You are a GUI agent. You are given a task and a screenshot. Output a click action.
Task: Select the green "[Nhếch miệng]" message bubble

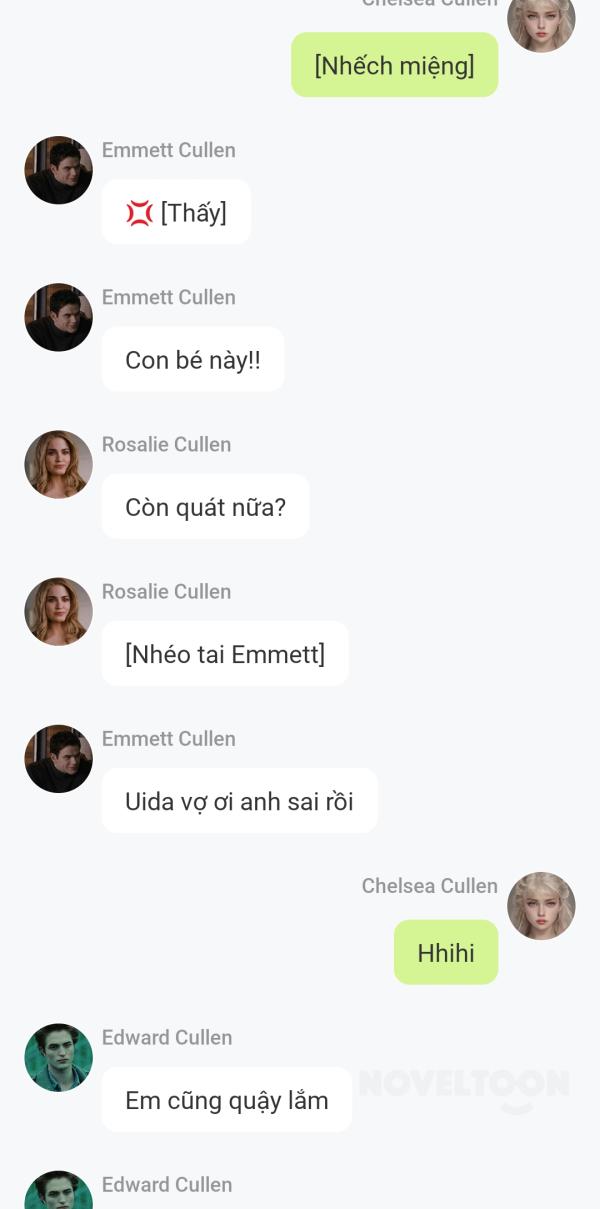coord(394,65)
